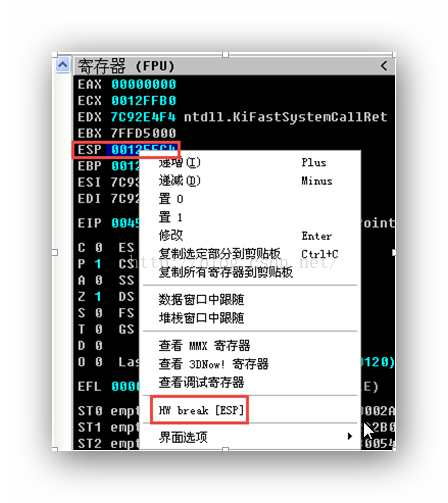Click the EFL flags register label
This screenshot has height=503, width=448.
89,387
